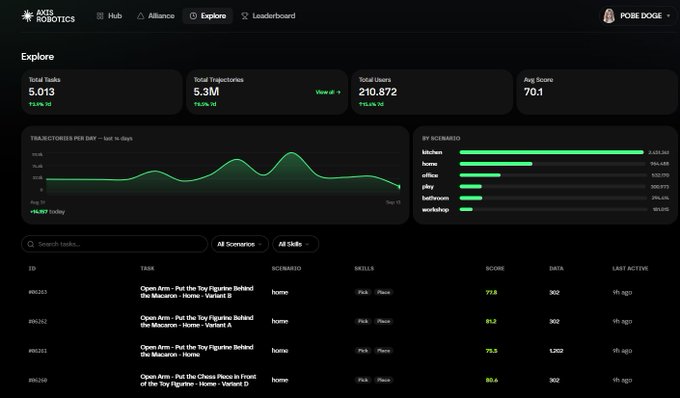Image resolution: width=680 pixels, height=398 pixels.
Task: Click the Total Tasks 5.013 card
Action: tap(102, 92)
